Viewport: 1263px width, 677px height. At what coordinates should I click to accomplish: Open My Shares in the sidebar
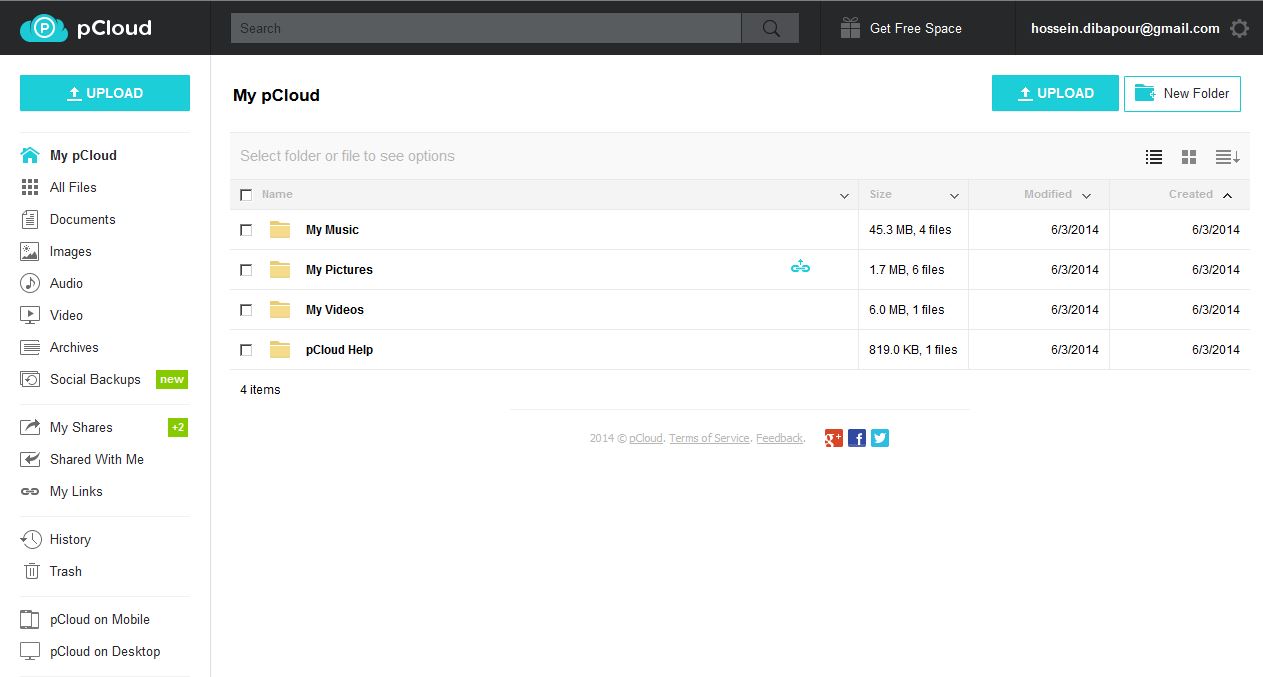tap(81, 427)
